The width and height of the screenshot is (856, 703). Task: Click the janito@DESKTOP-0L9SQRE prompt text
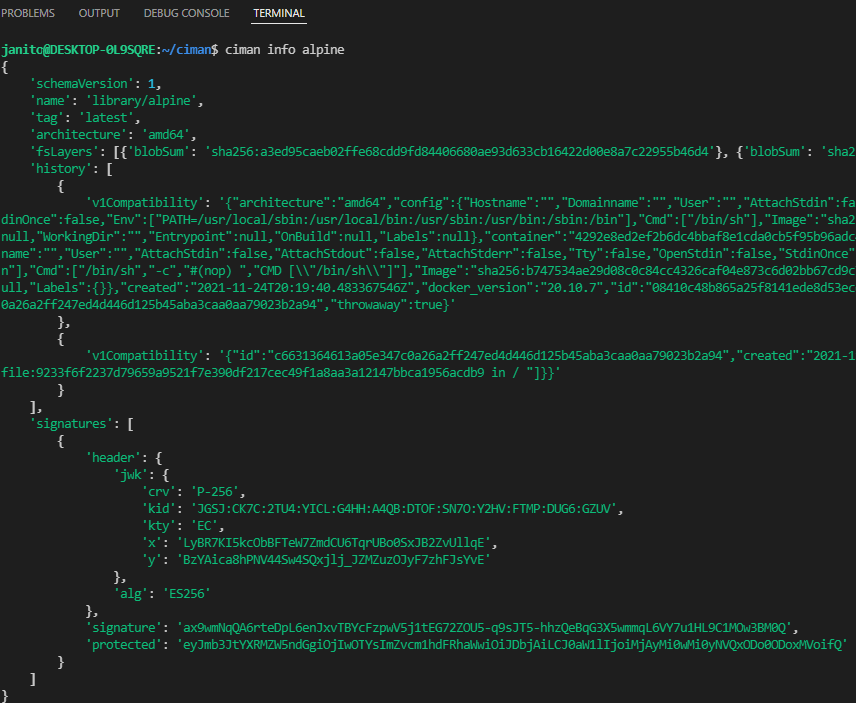point(79,50)
